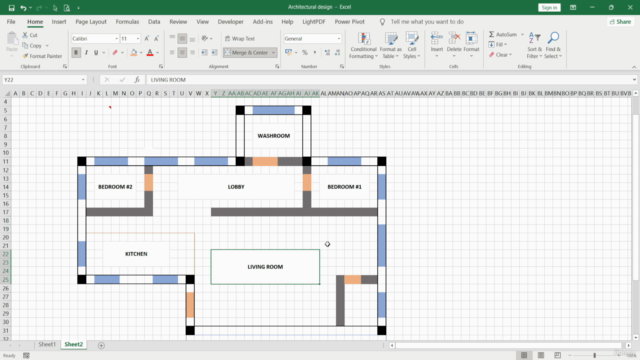Click the Format cells icon
Screen dimensions: 640x360
(x=471, y=38)
